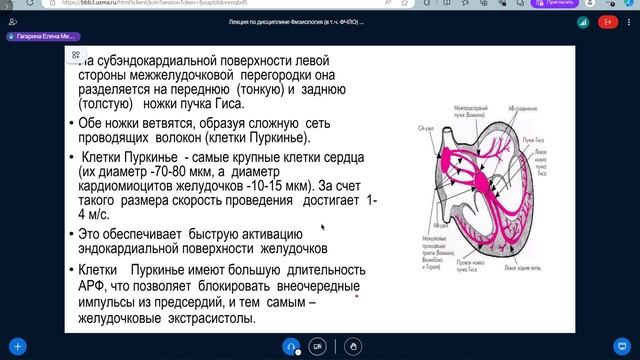This screenshot has width=640, height=360.
Task: Click the meeting title Лекция по дисциплине
Action: coord(296,22)
